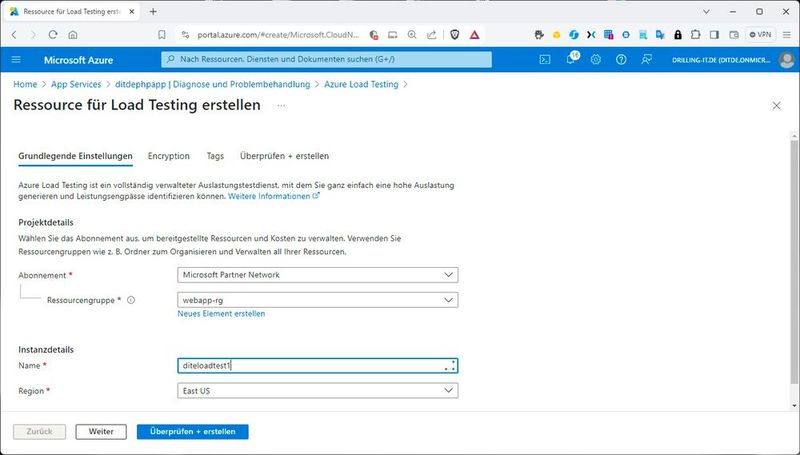
Task: Open the help question mark menu
Action: point(621,60)
